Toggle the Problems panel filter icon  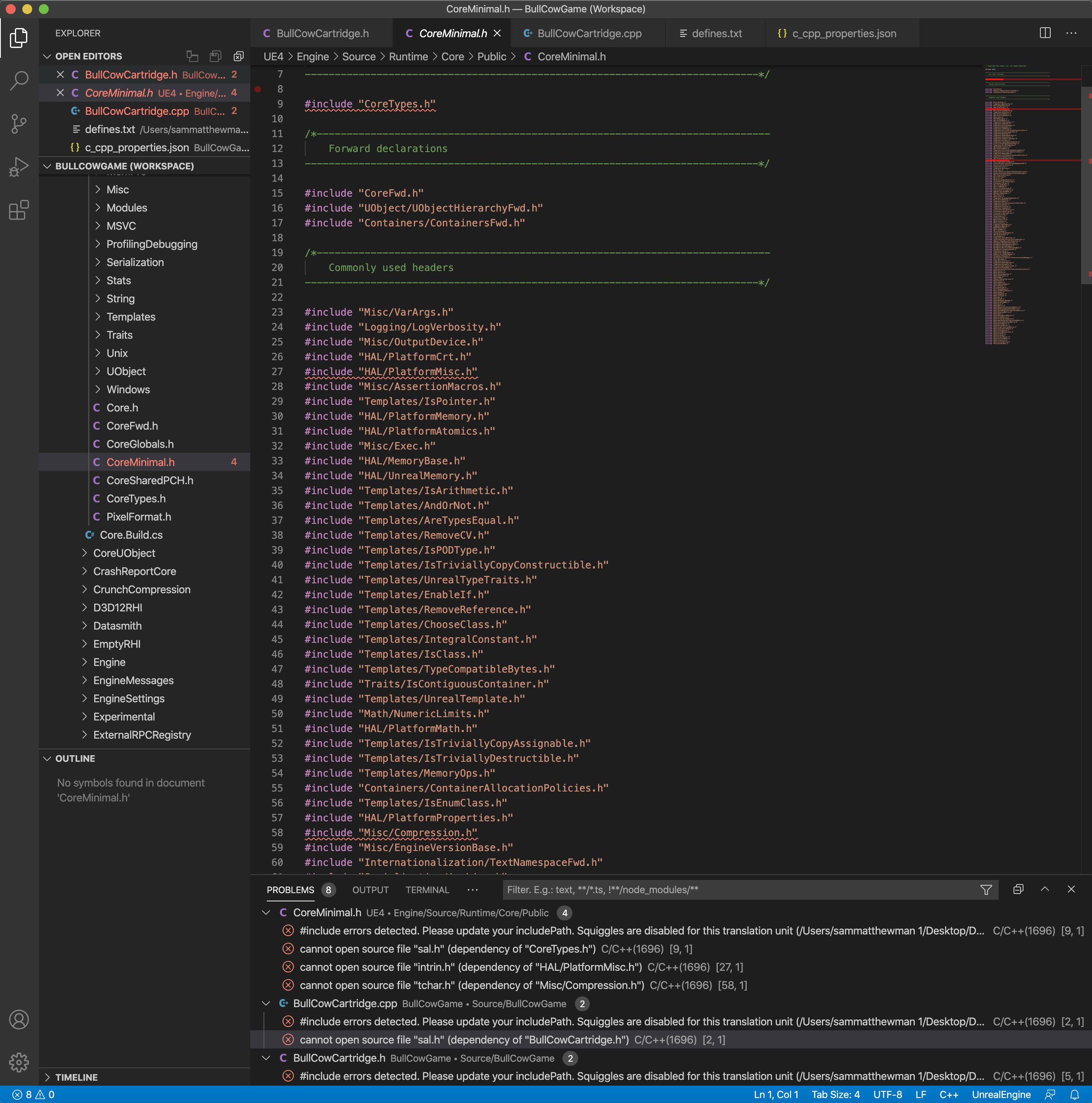click(986, 889)
